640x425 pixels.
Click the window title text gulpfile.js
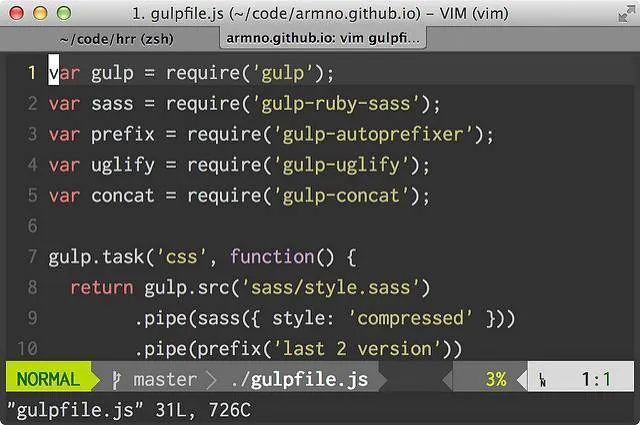191,14
